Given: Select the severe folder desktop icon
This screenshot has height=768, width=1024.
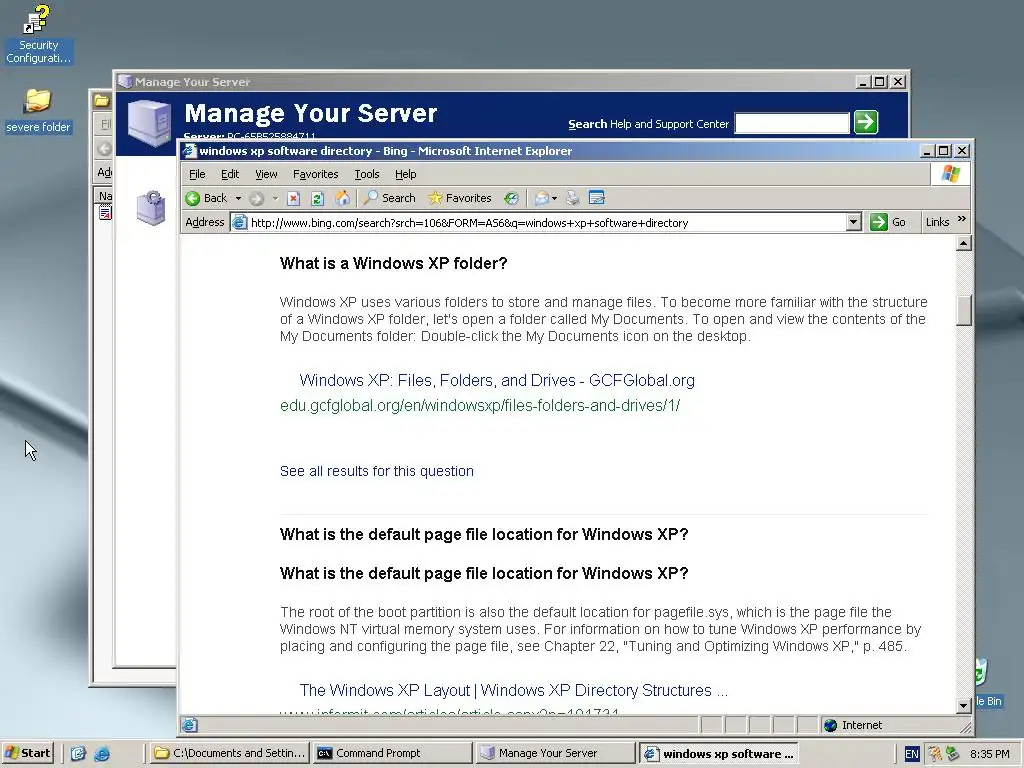Looking at the screenshot, I should [38, 112].
